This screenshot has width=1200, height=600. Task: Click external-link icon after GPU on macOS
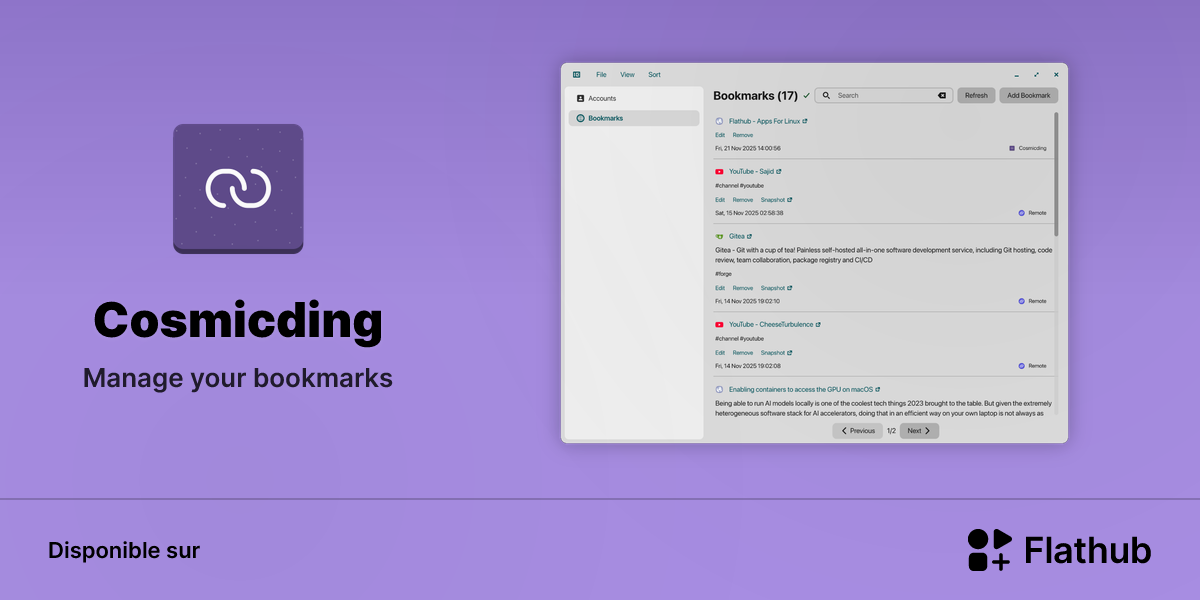(878, 389)
